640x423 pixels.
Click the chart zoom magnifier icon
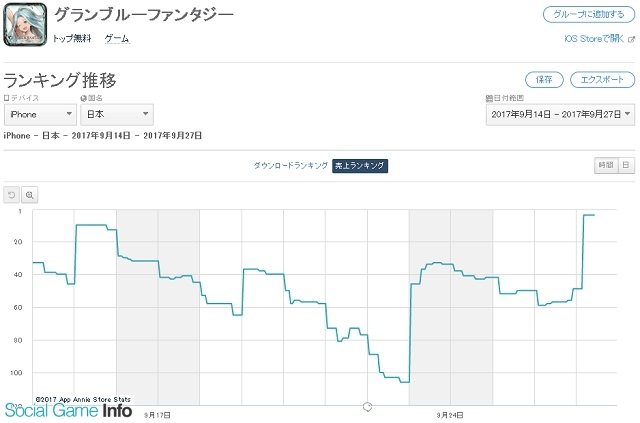[x=29, y=195]
